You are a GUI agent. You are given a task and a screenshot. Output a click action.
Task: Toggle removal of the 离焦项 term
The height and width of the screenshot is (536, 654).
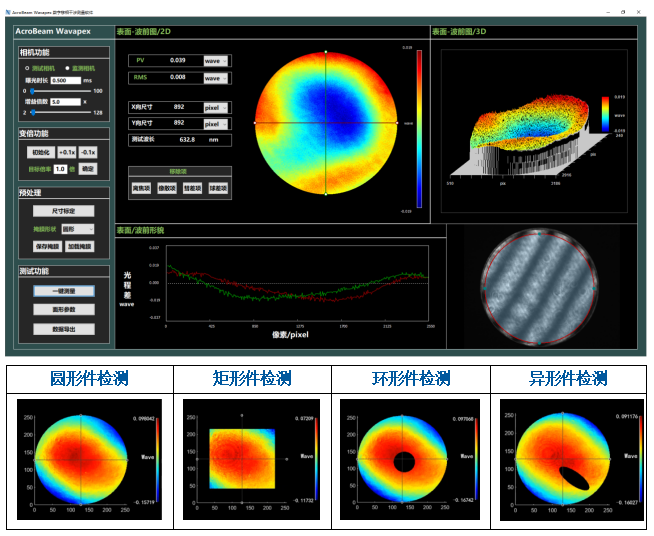click(x=142, y=188)
